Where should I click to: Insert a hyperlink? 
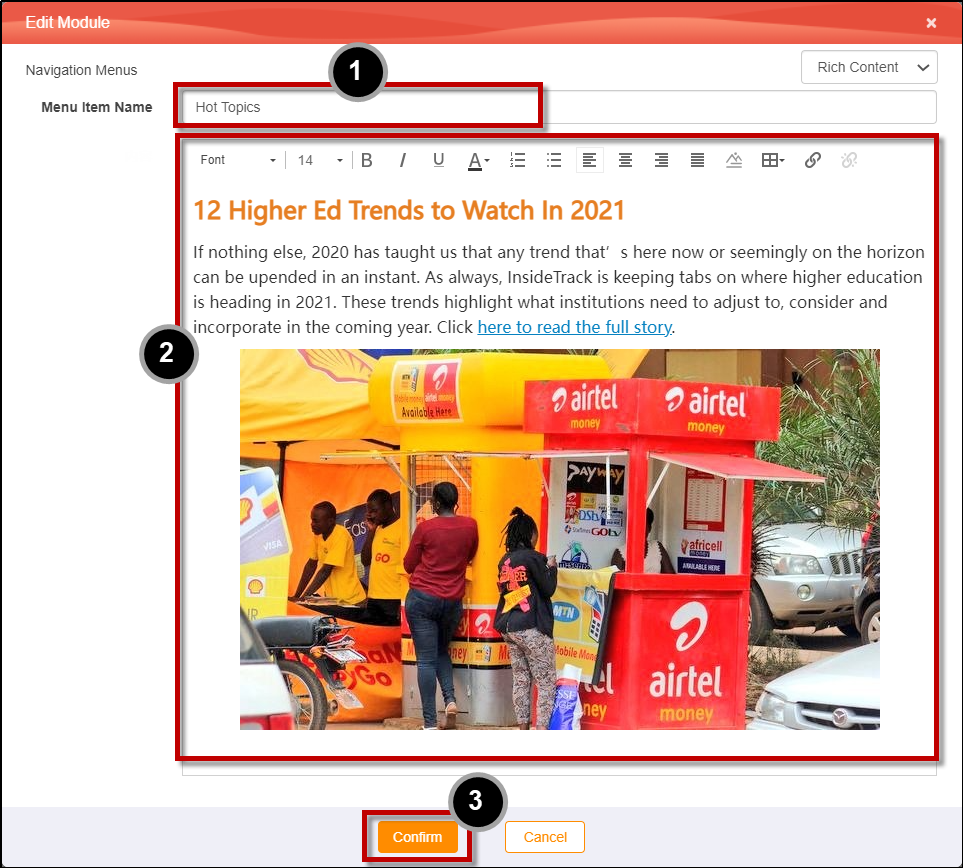coord(813,160)
